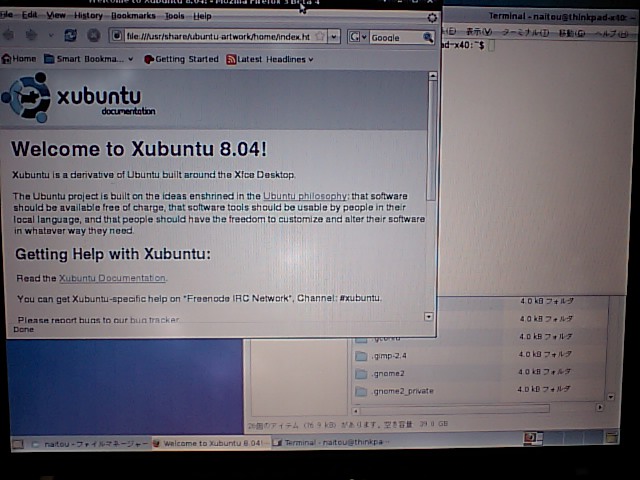
Task: Click file manager scroll-right arrow
Action: point(599,407)
